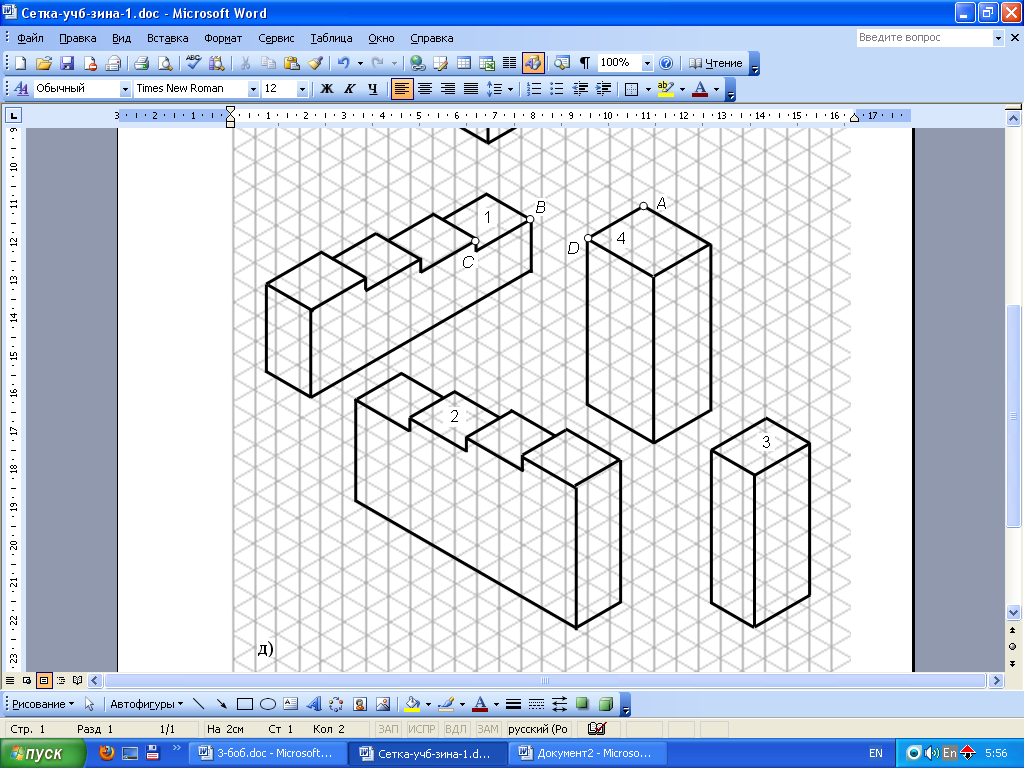
Task: Toggle bulleted list
Action: coord(556,89)
